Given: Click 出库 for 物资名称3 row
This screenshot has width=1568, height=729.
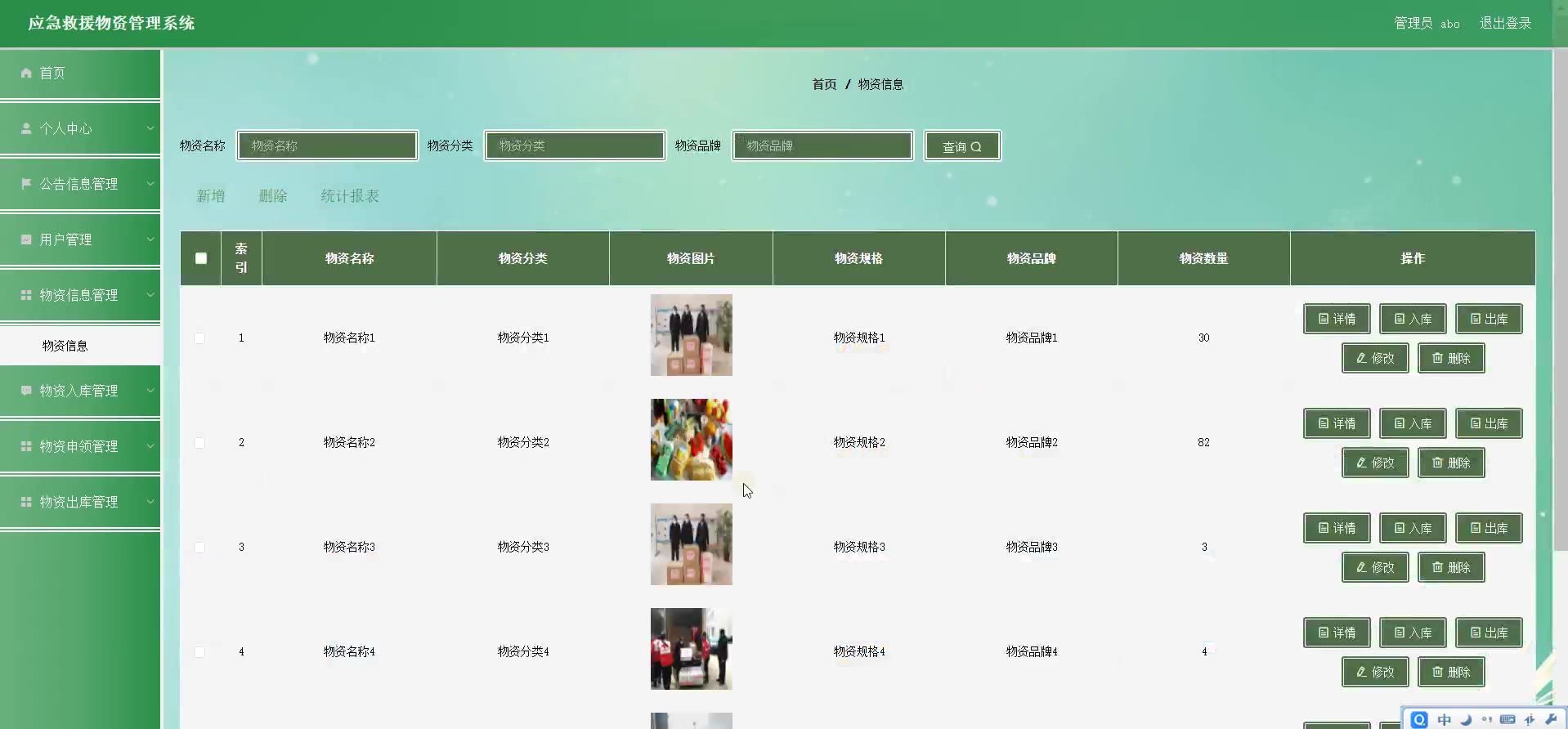Looking at the screenshot, I should [1489, 528].
